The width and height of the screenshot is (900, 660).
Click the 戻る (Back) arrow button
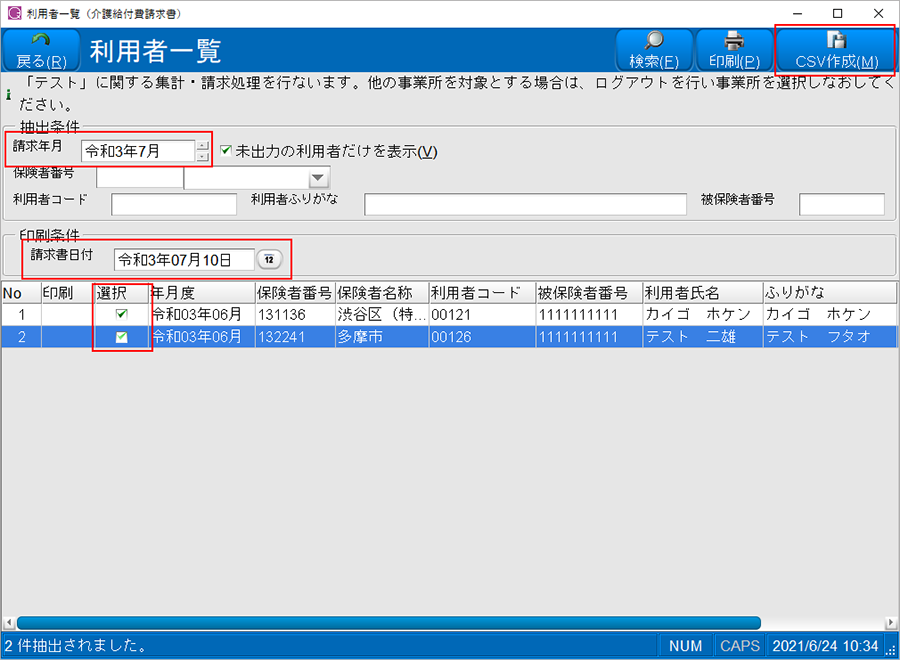(x=42, y=51)
